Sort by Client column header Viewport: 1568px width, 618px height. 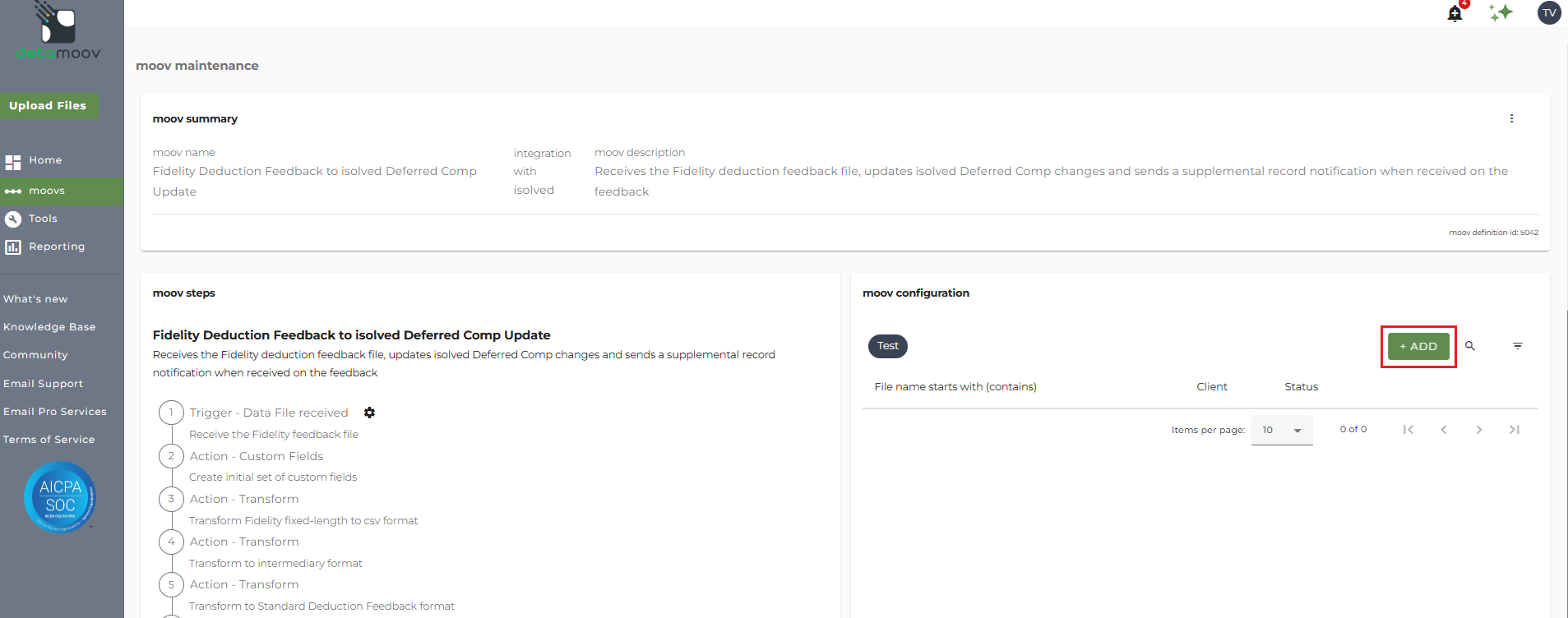(1212, 387)
